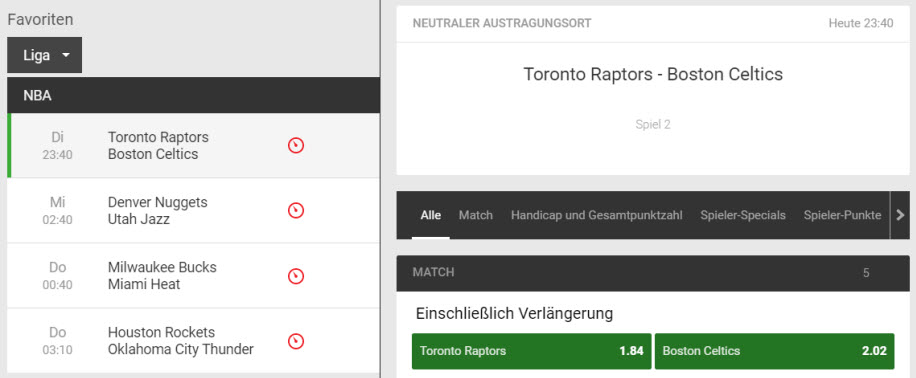Image resolution: width=916 pixels, height=378 pixels.
Task: Open Handicap und Gesamtpunktzahl tab
Action: coord(596,215)
